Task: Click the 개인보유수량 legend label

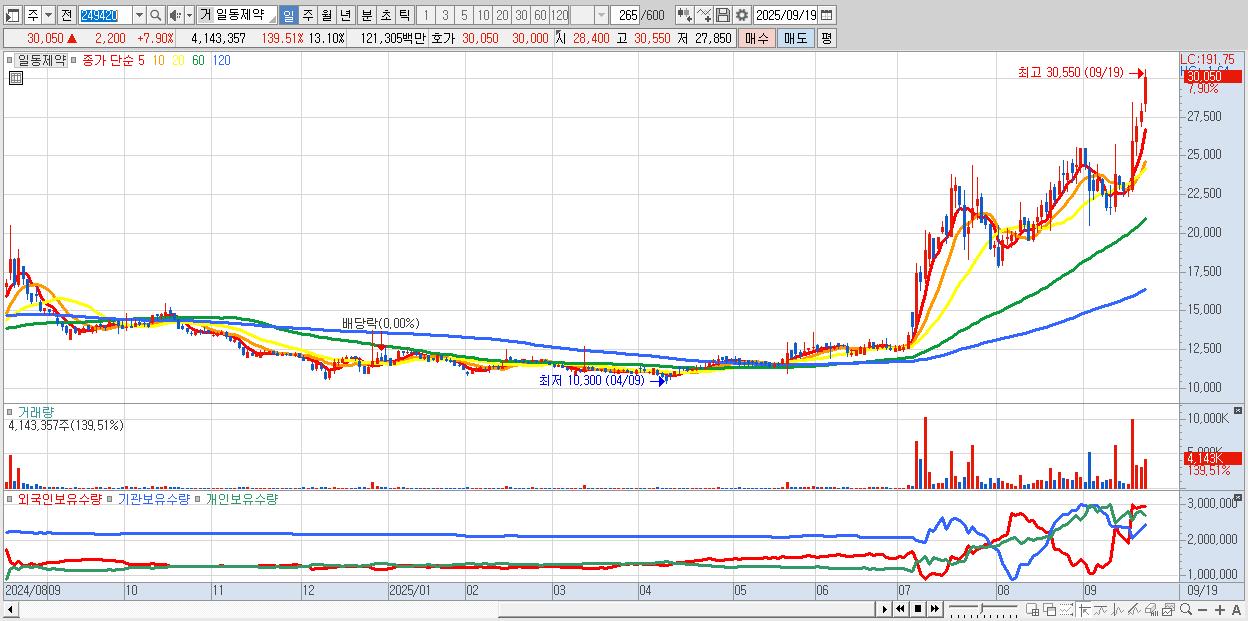Action: pyautogui.click(x=241, y=498)
